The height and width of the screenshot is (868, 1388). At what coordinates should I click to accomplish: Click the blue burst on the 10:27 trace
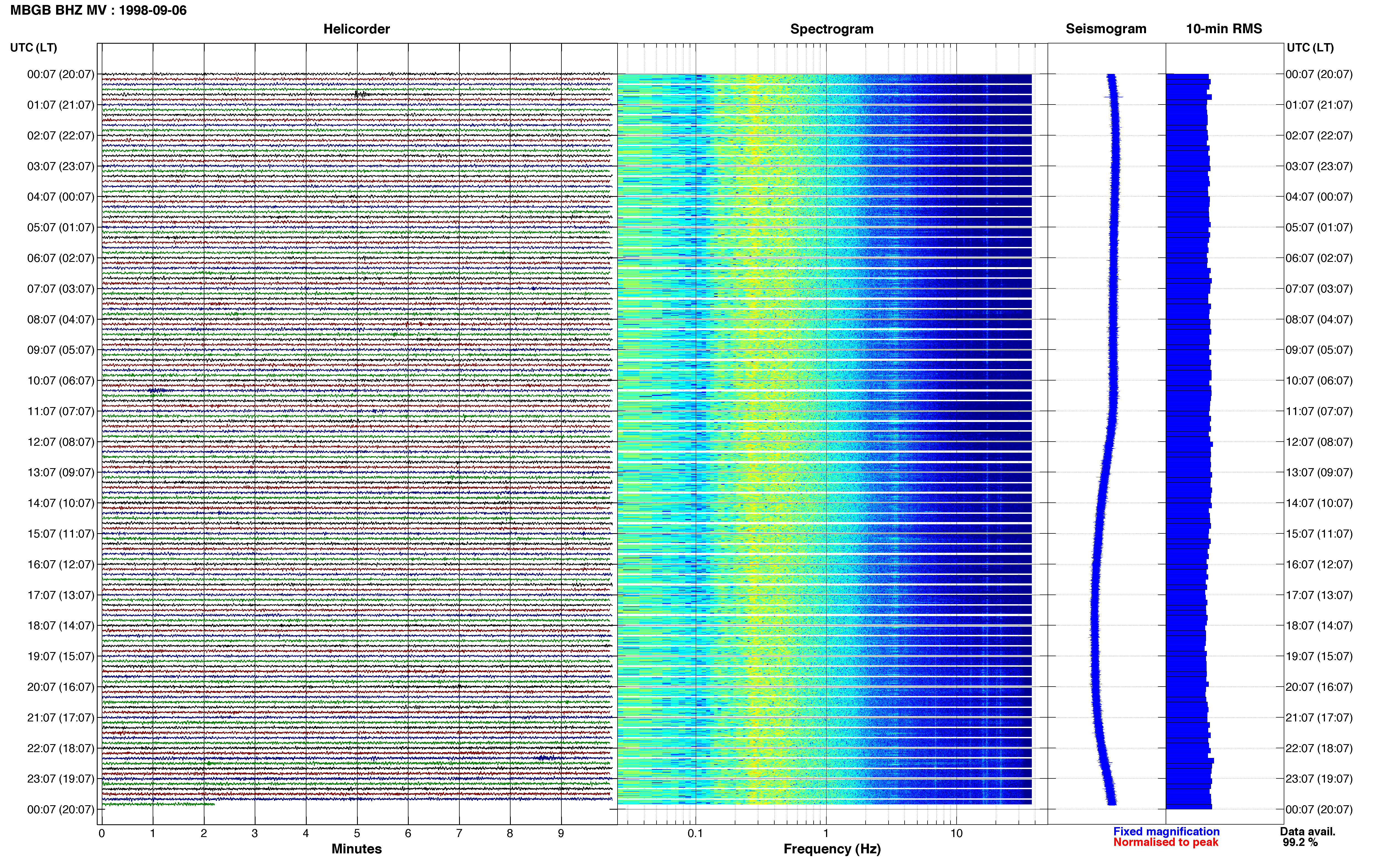pyautogui.click(x=157, y=390)
